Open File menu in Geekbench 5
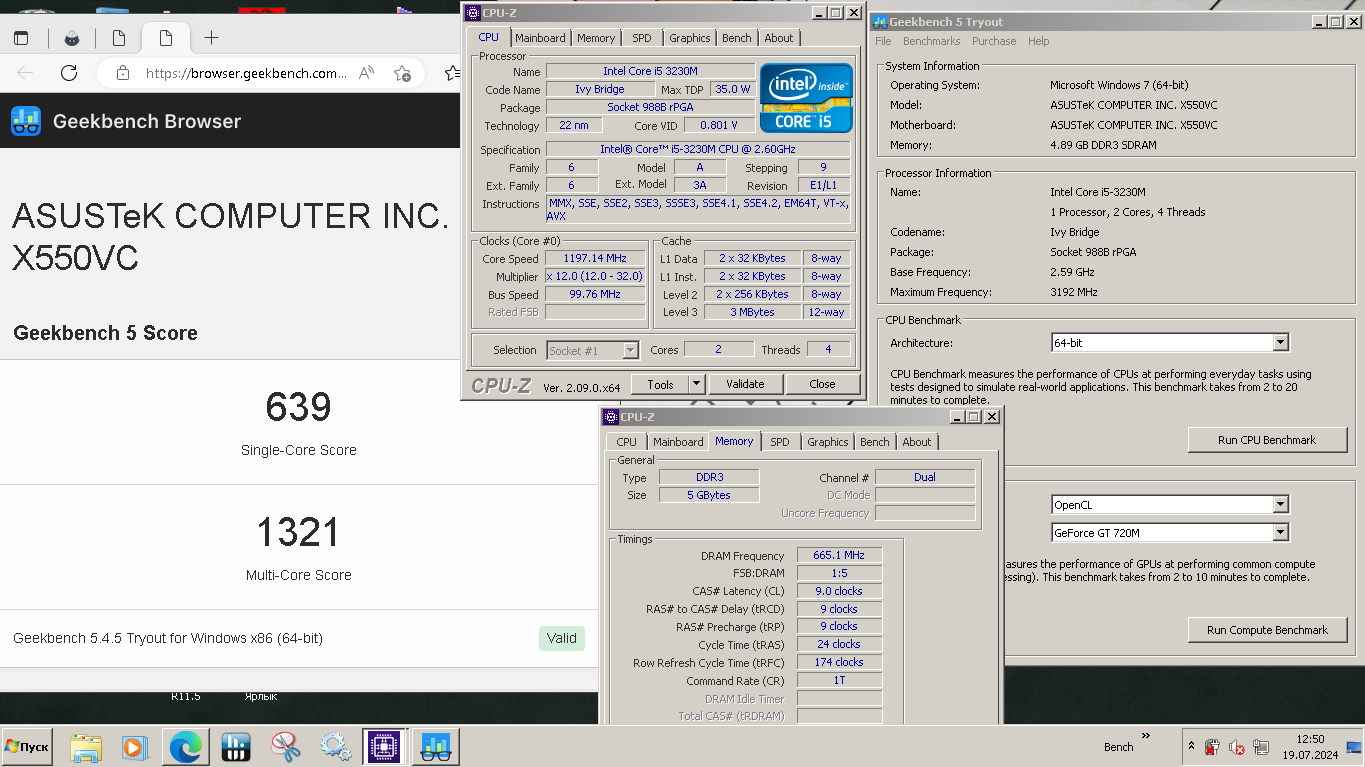The image size is (1365, 767). point(883,41)
